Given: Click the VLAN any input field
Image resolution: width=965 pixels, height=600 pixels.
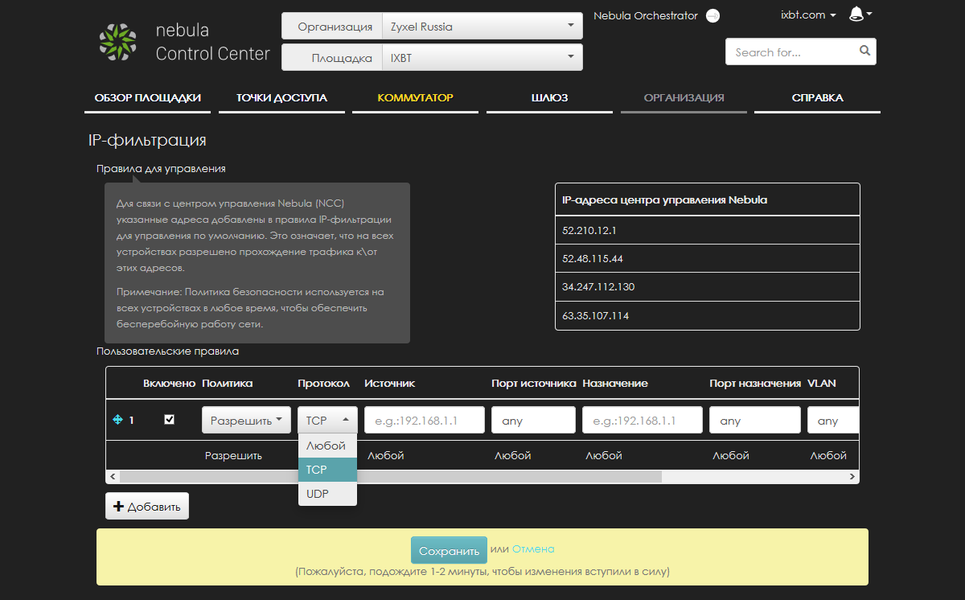Looking at the screenshot, I should [x=833, y=420].
